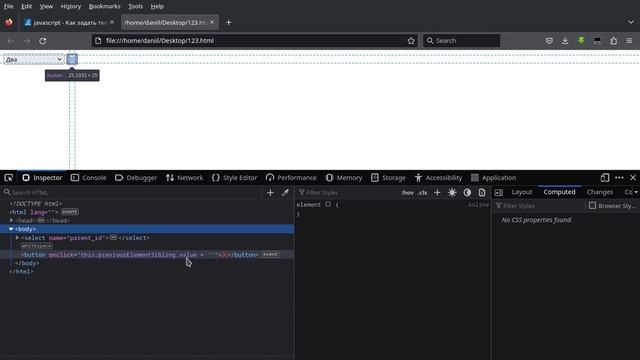Screen dimensions: 640x360
Task: Reload the current page
Action: click(42, 41)
